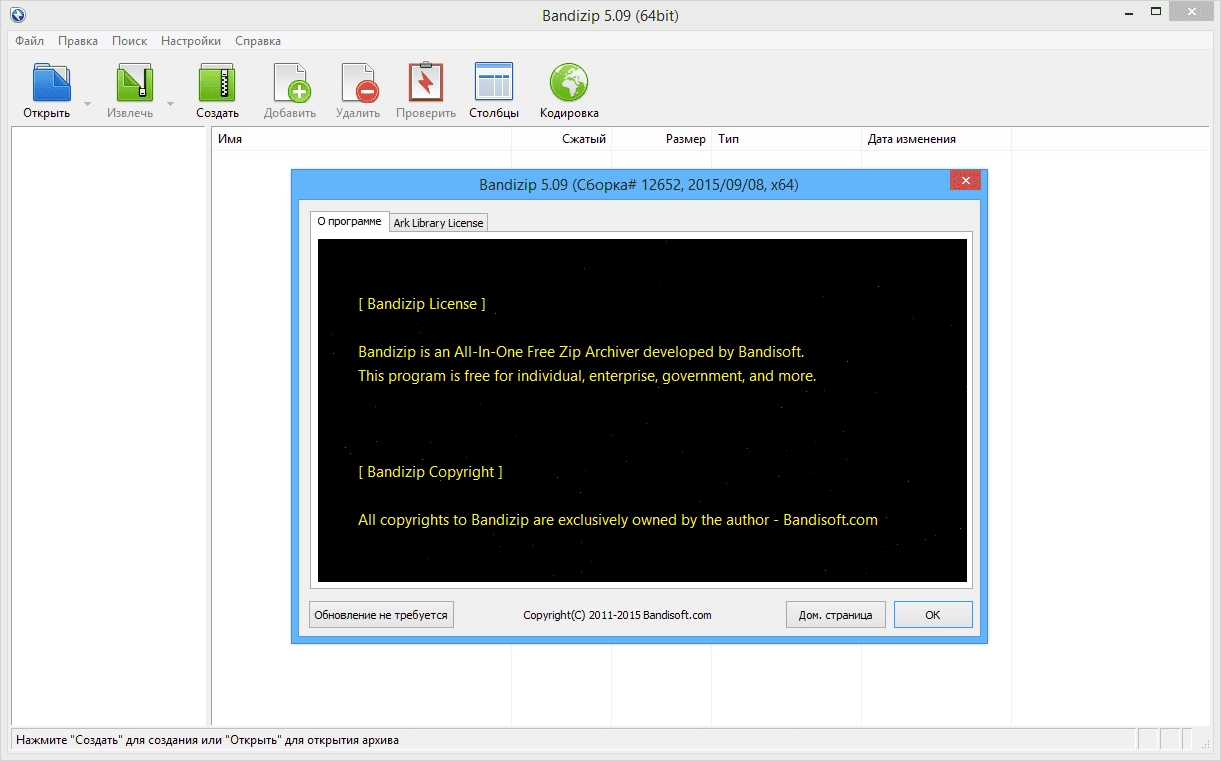
Task: Expand the dropdown arrow next to Открыть
Action: coord(87,103)
